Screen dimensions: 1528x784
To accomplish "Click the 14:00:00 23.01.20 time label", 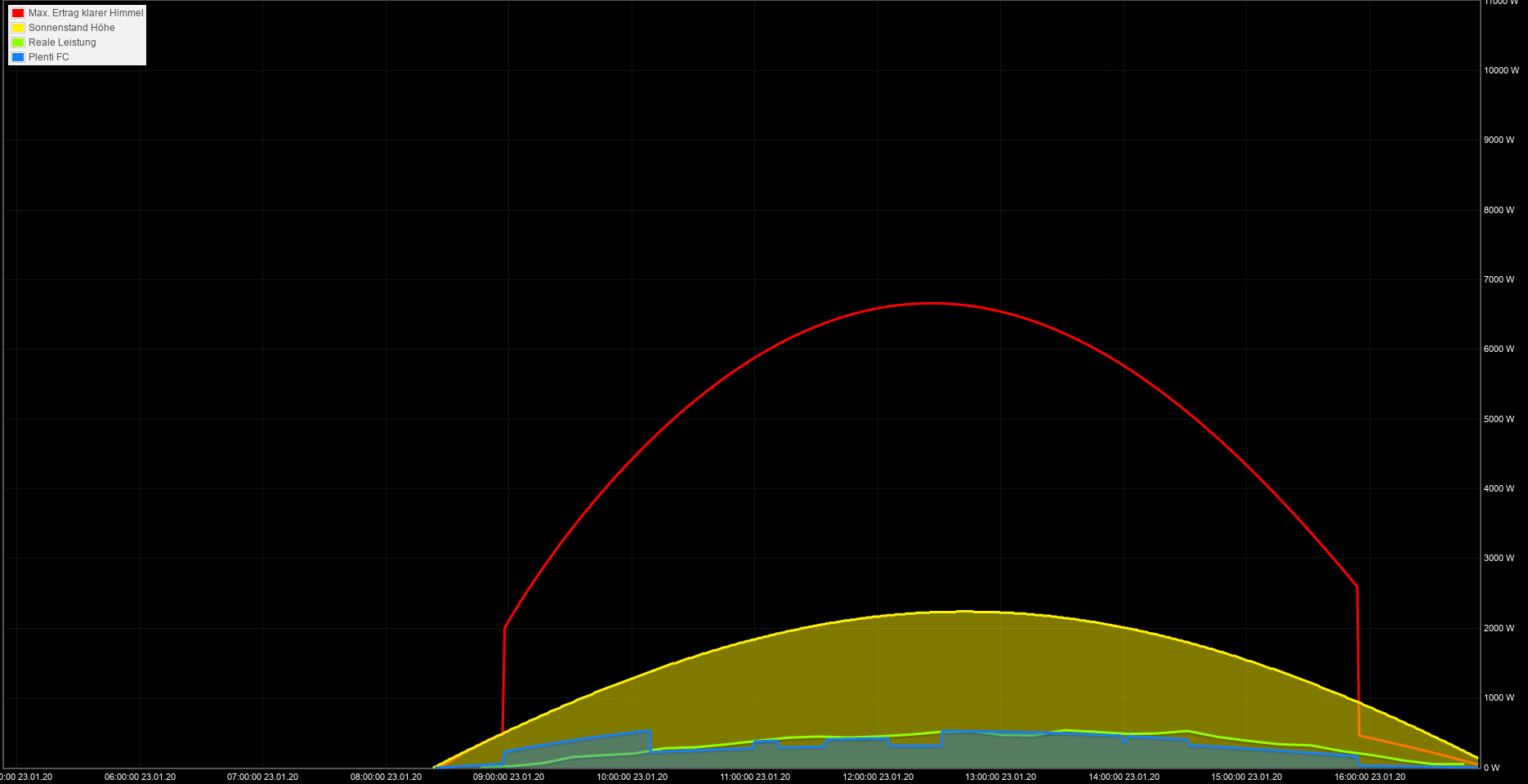I will pyautogui.click(x=1124, y=777).
